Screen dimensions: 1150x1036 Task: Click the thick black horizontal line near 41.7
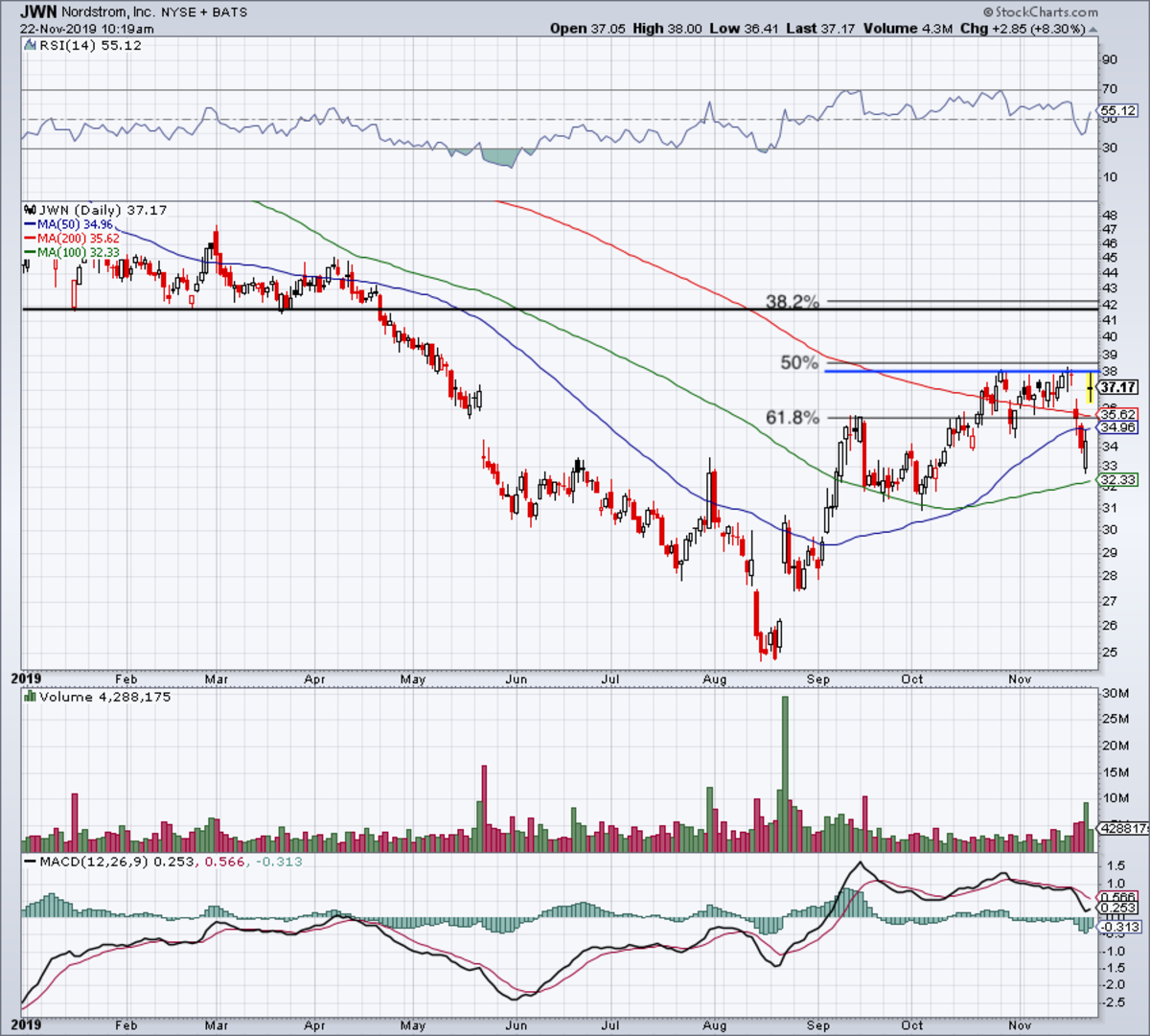[x=559, y=309]
